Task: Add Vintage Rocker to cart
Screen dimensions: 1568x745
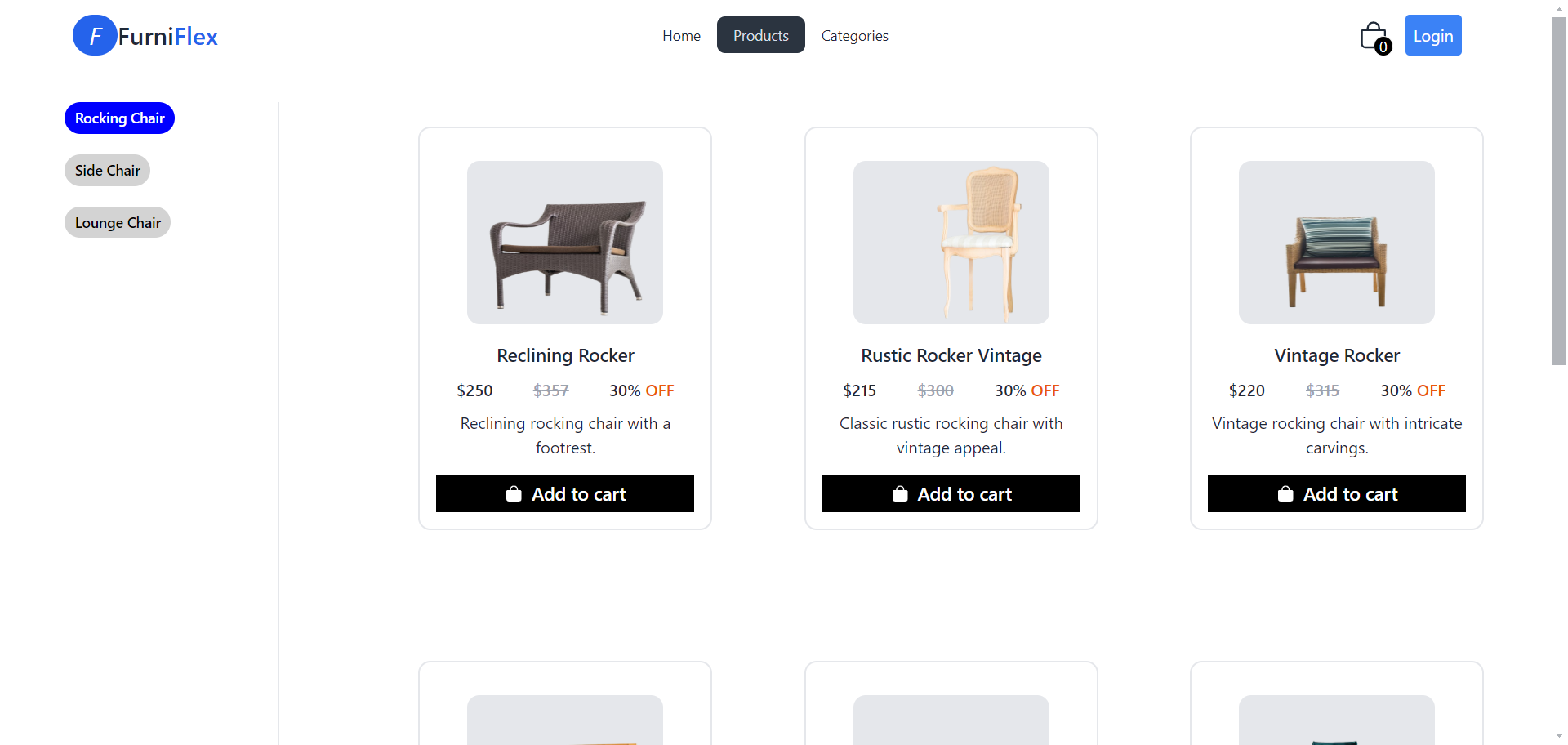Action: pyautogui.click(x=1337, y=494)
